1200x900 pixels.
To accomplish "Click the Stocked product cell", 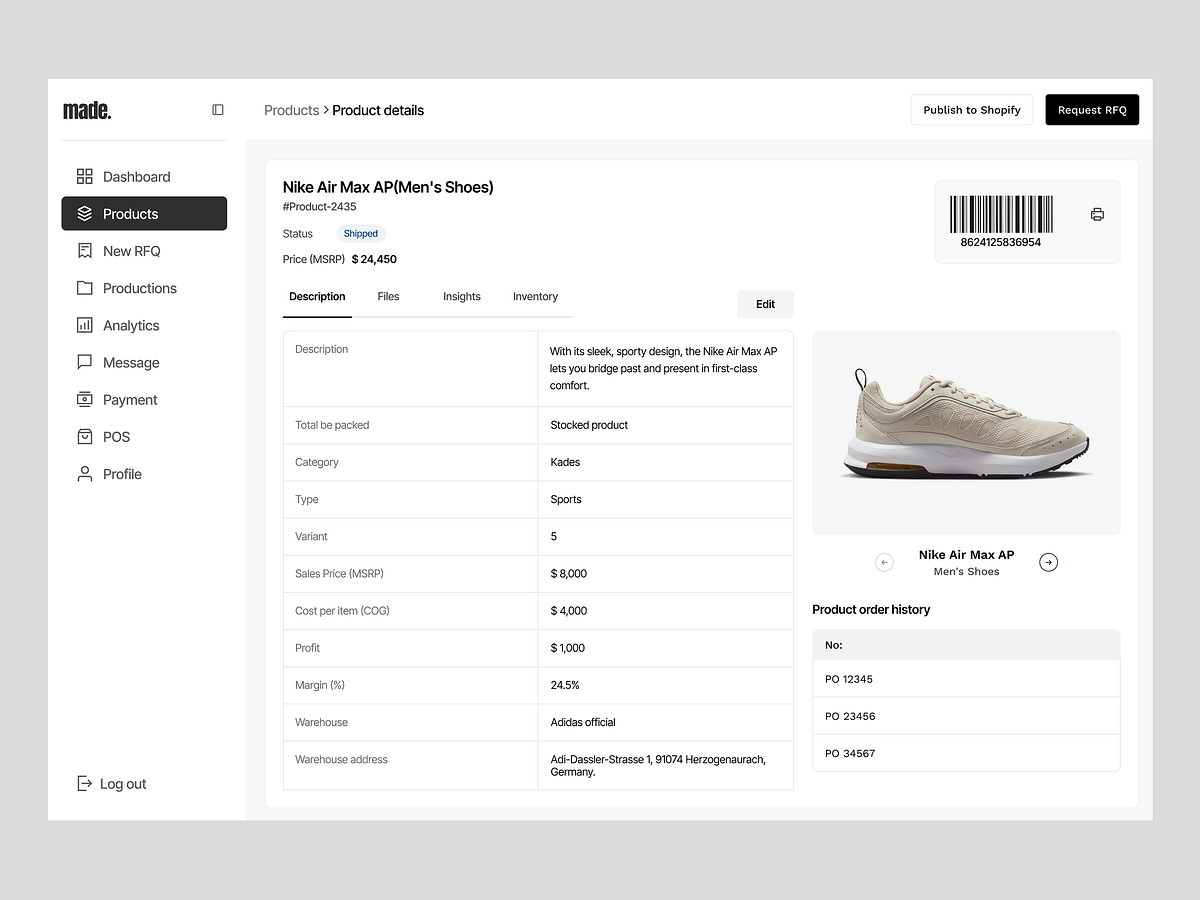I will (589, 425).
